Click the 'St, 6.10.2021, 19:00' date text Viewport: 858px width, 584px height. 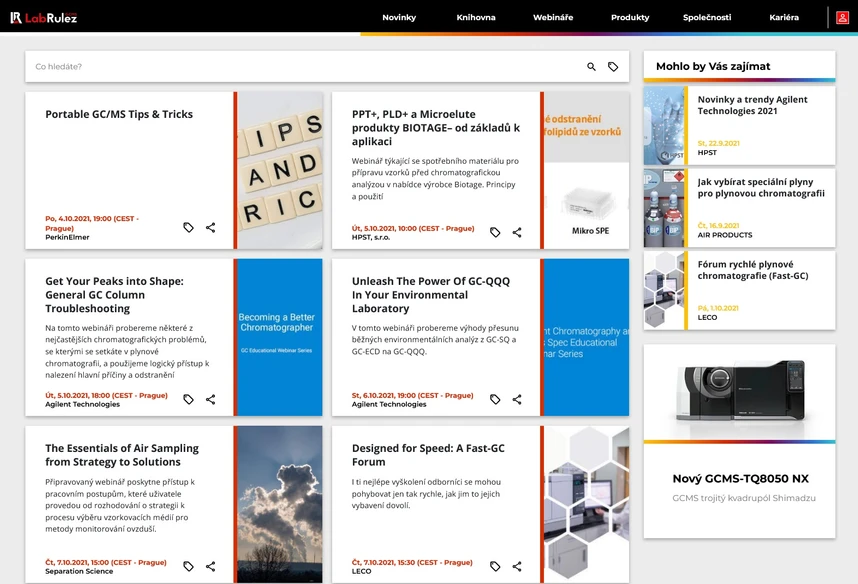[x=413, y=395]
